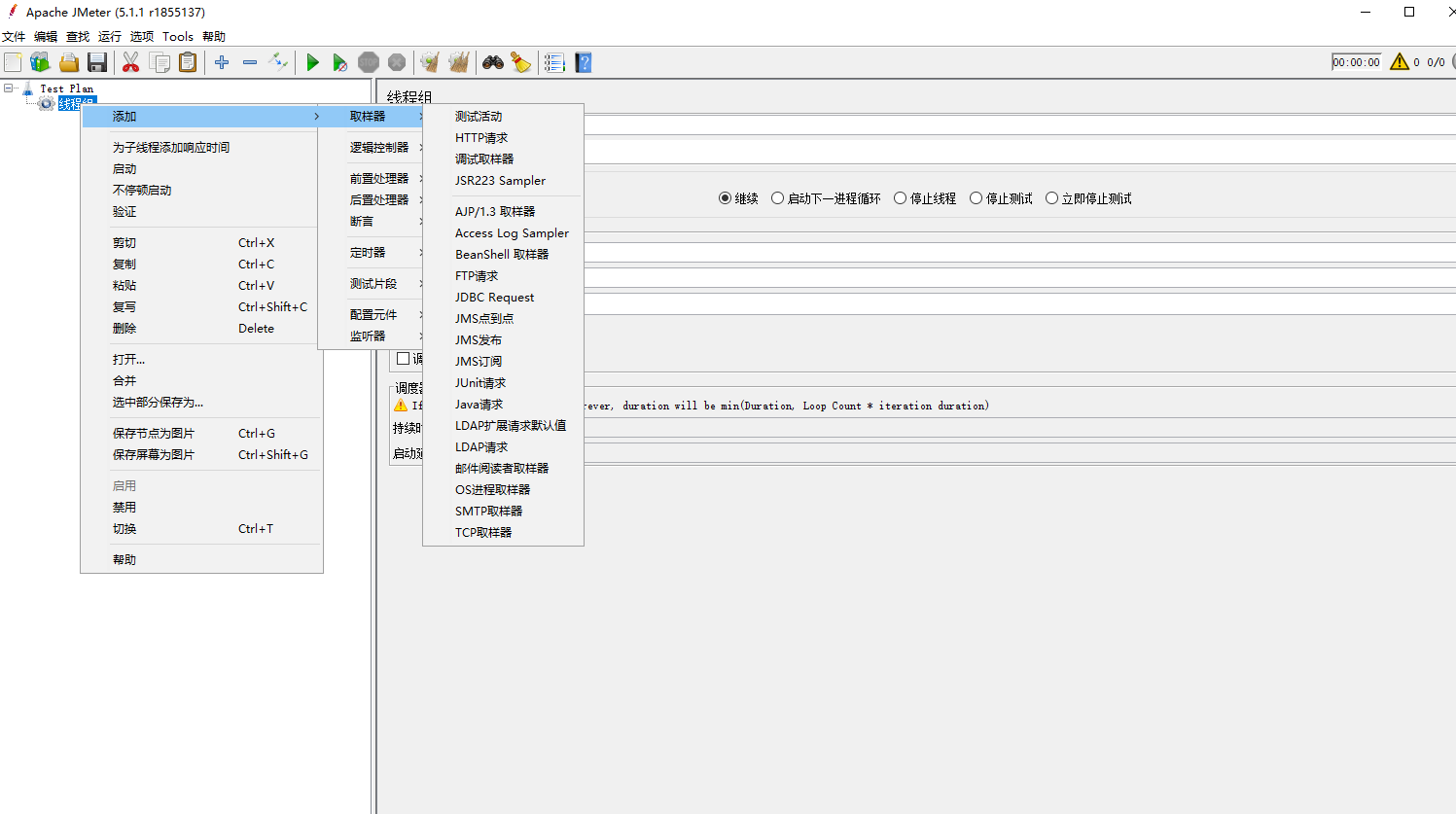Click the Test Plan node icon
The height and width of the screenshot is (814, 1456).
[27, 88]
